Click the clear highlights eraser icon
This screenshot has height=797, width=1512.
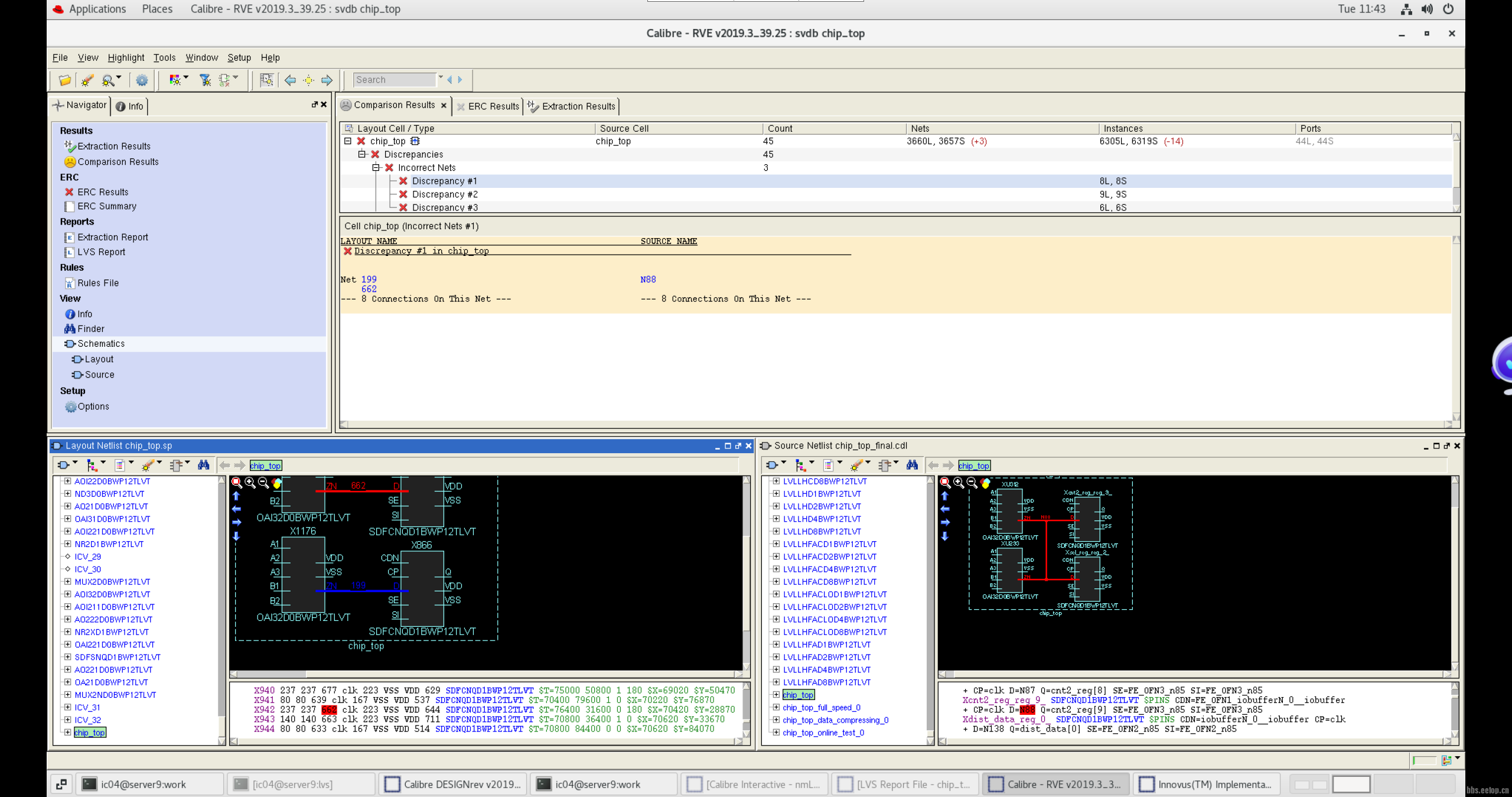pyautogui.click(x=87, y=80)
